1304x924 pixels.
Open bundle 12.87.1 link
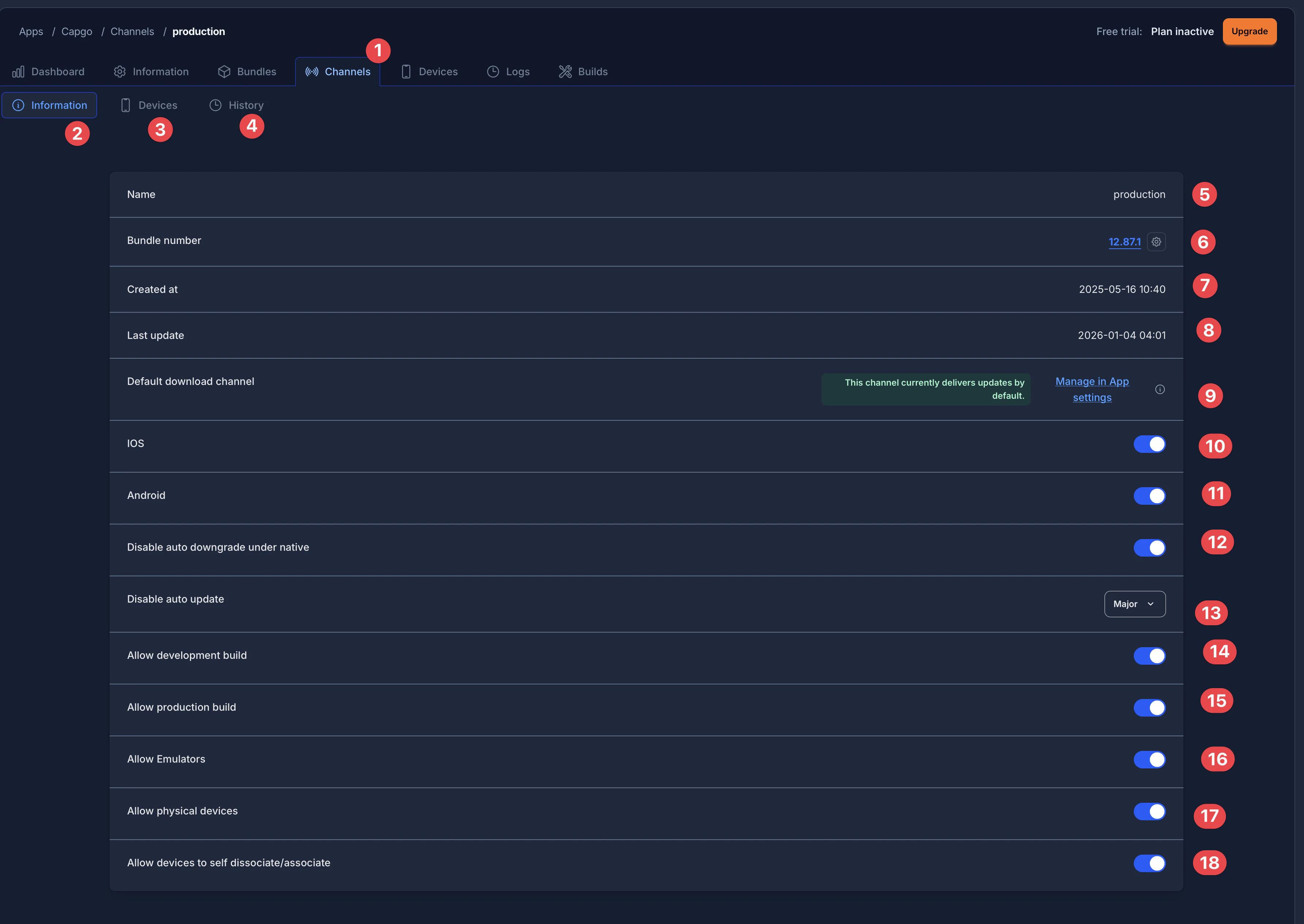[1124, 242]
